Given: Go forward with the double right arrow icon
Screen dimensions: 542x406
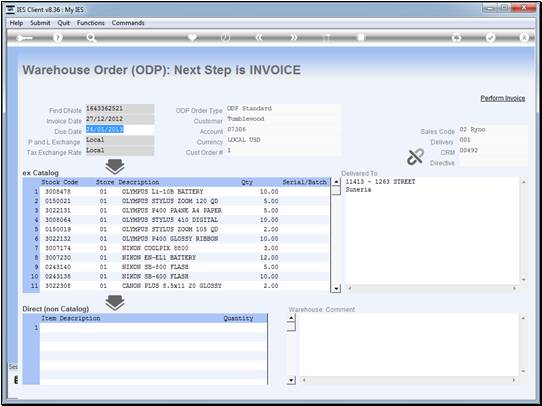Looking at the screenshot, I should [x=293, y=38].
